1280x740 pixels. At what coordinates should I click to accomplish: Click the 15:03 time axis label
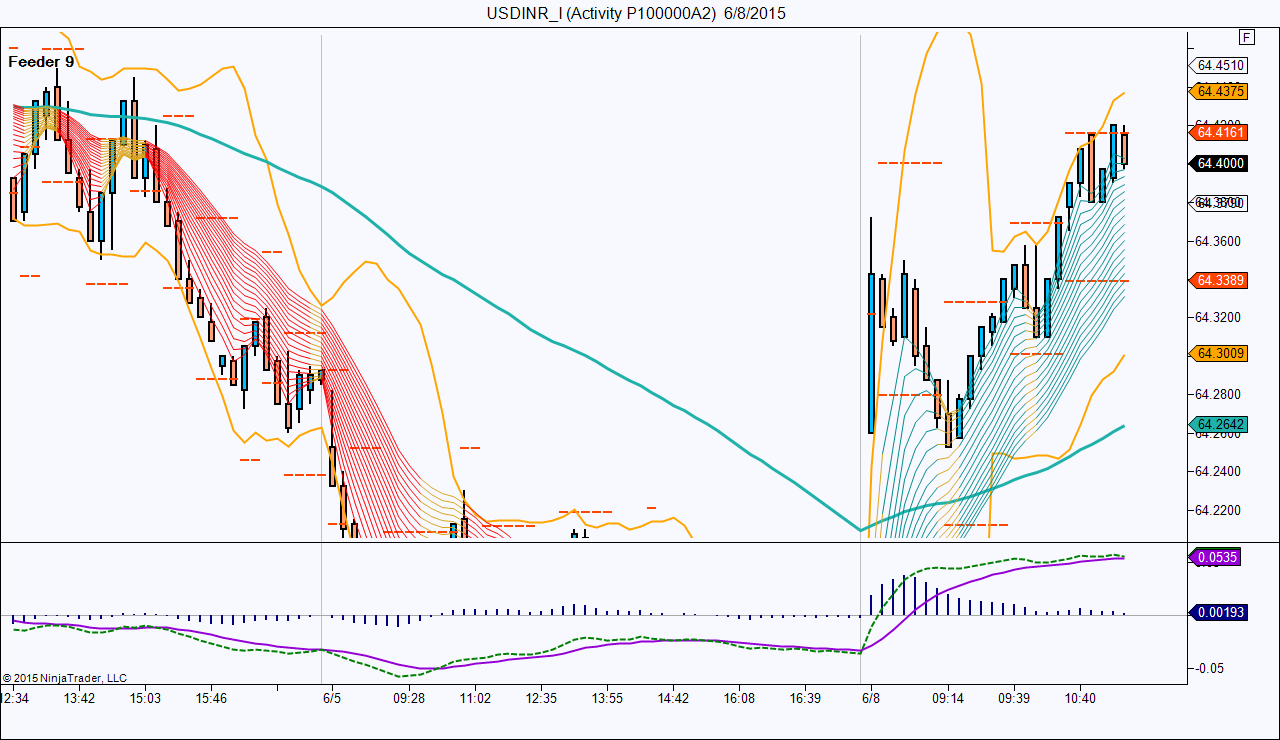pos(145,698)
